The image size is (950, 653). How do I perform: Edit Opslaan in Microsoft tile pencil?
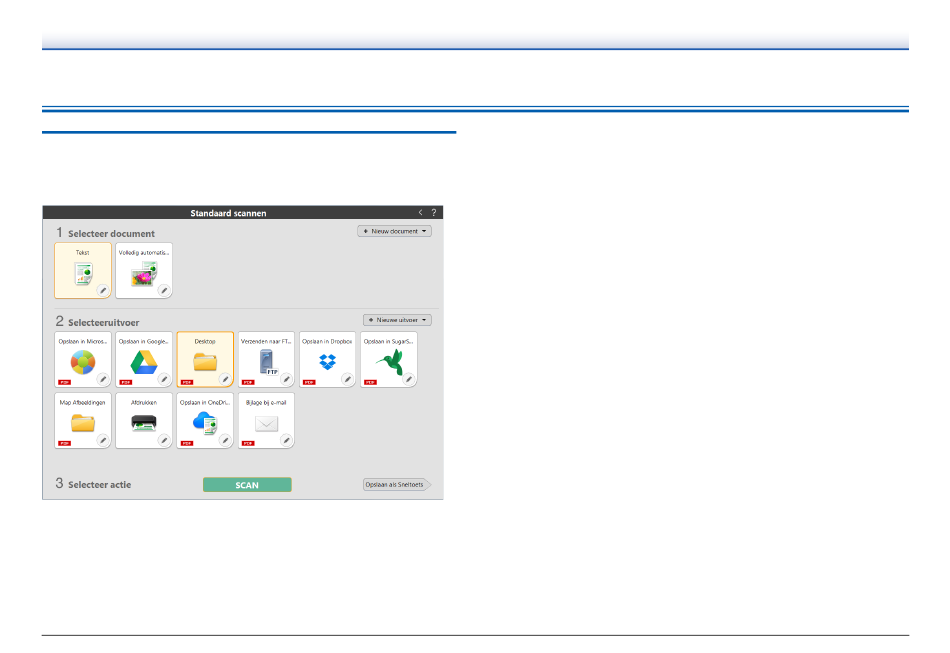[x=103, y=379]
